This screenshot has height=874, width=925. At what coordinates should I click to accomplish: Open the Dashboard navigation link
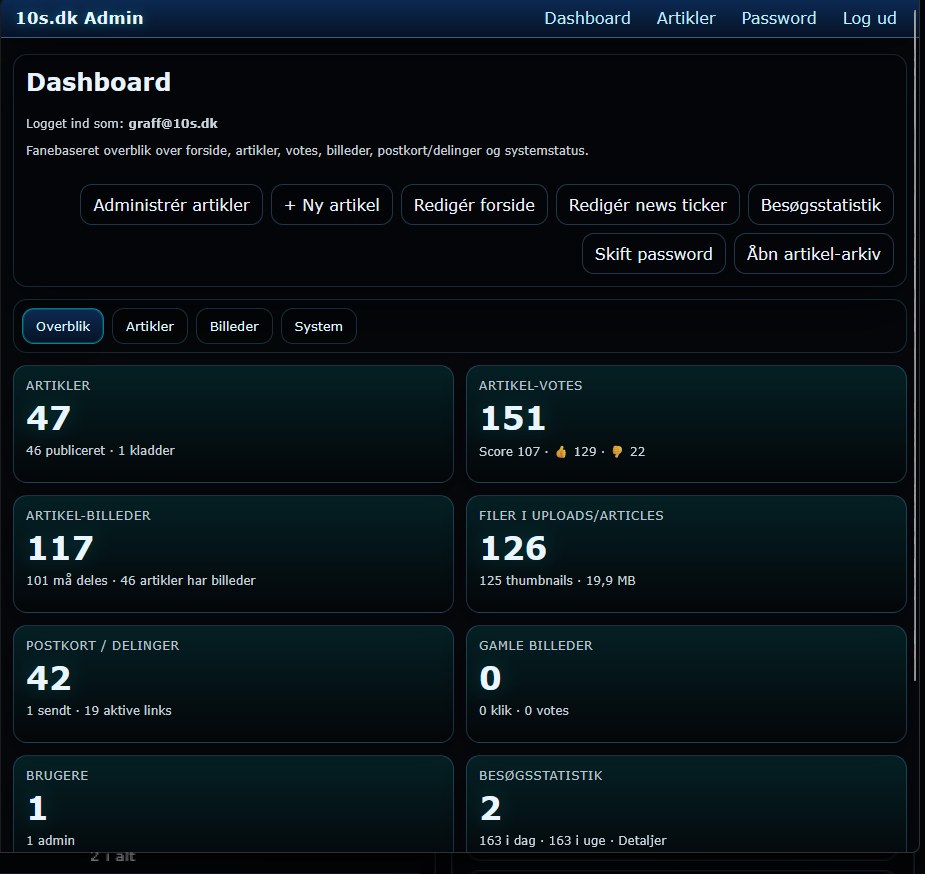pyautogui.click(x=587, y=18)
